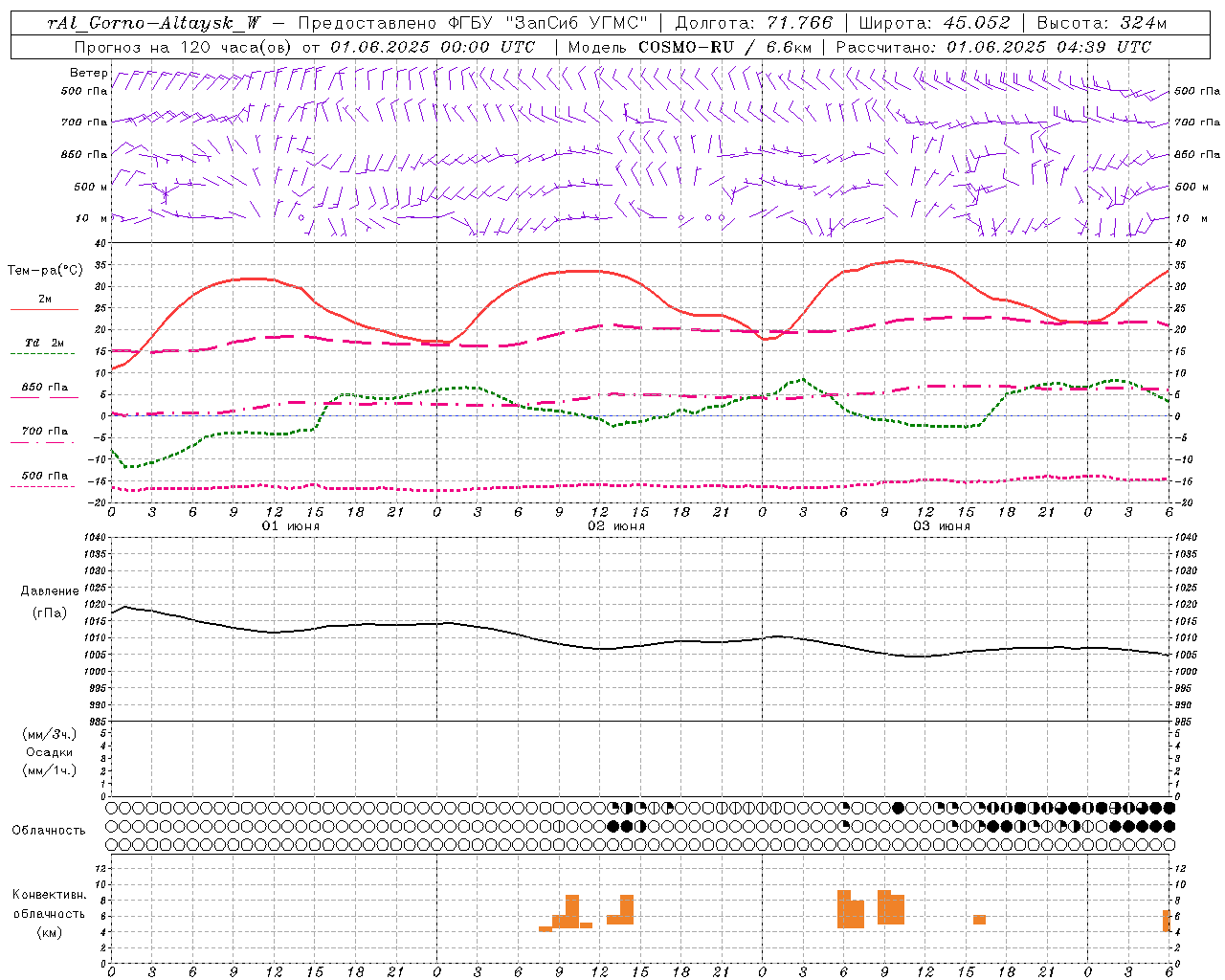Click the left 10 м wind level label
This screenshot has width=1225, height=980.
point(92,218)
